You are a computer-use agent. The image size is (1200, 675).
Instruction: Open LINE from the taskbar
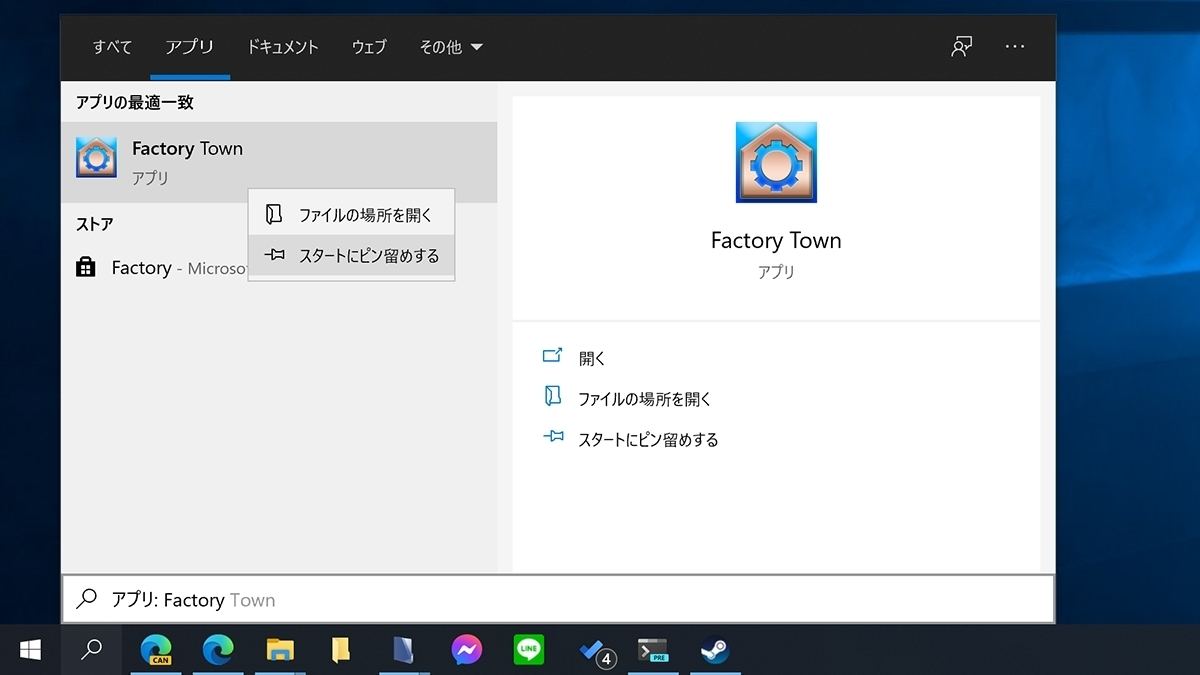tap(529, 650)
